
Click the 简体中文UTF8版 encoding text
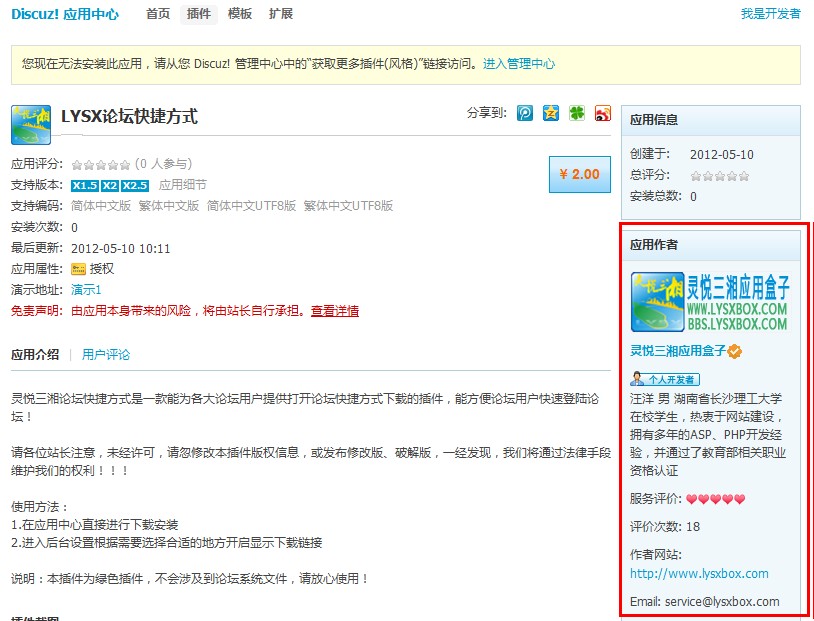click(251, 206)
